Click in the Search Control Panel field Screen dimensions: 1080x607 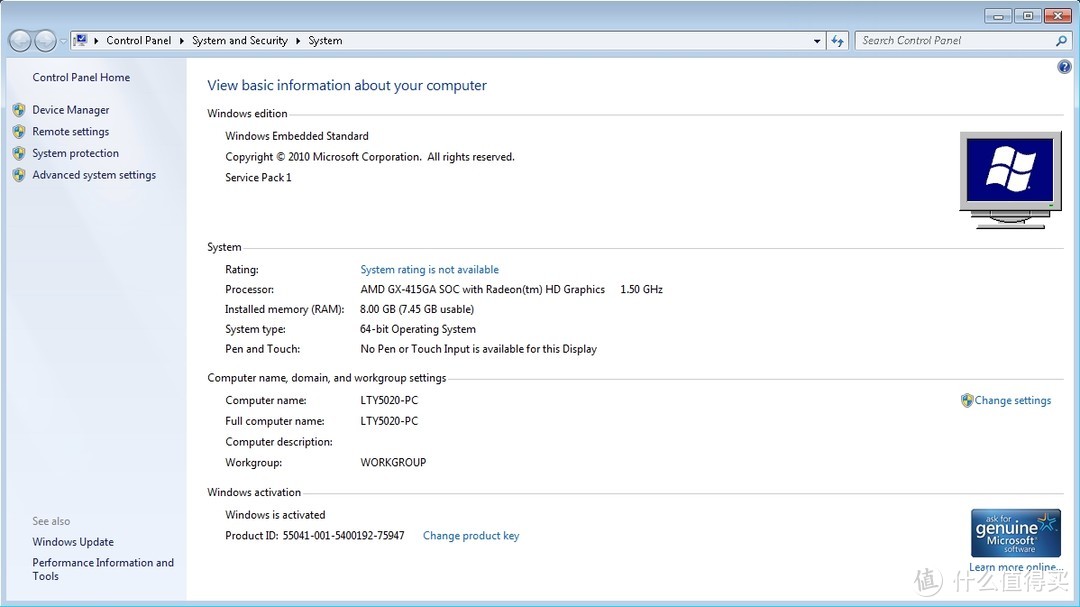coord(950,41)
